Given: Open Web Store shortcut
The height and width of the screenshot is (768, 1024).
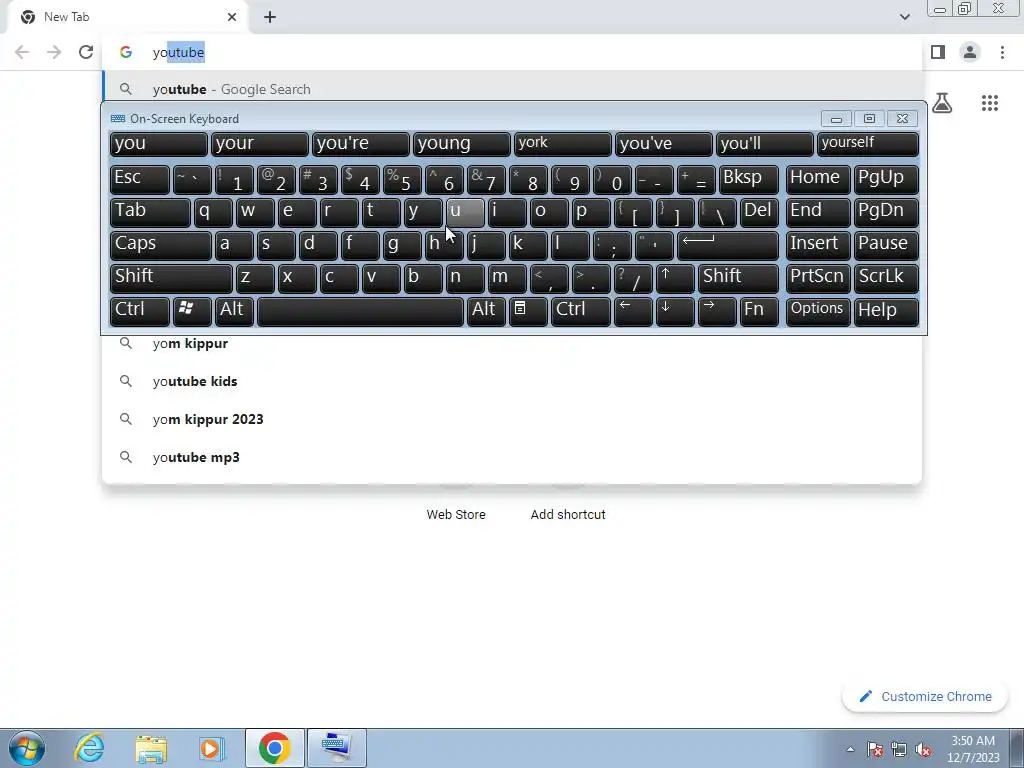Looking at the screenshot, I should [456, 515].
